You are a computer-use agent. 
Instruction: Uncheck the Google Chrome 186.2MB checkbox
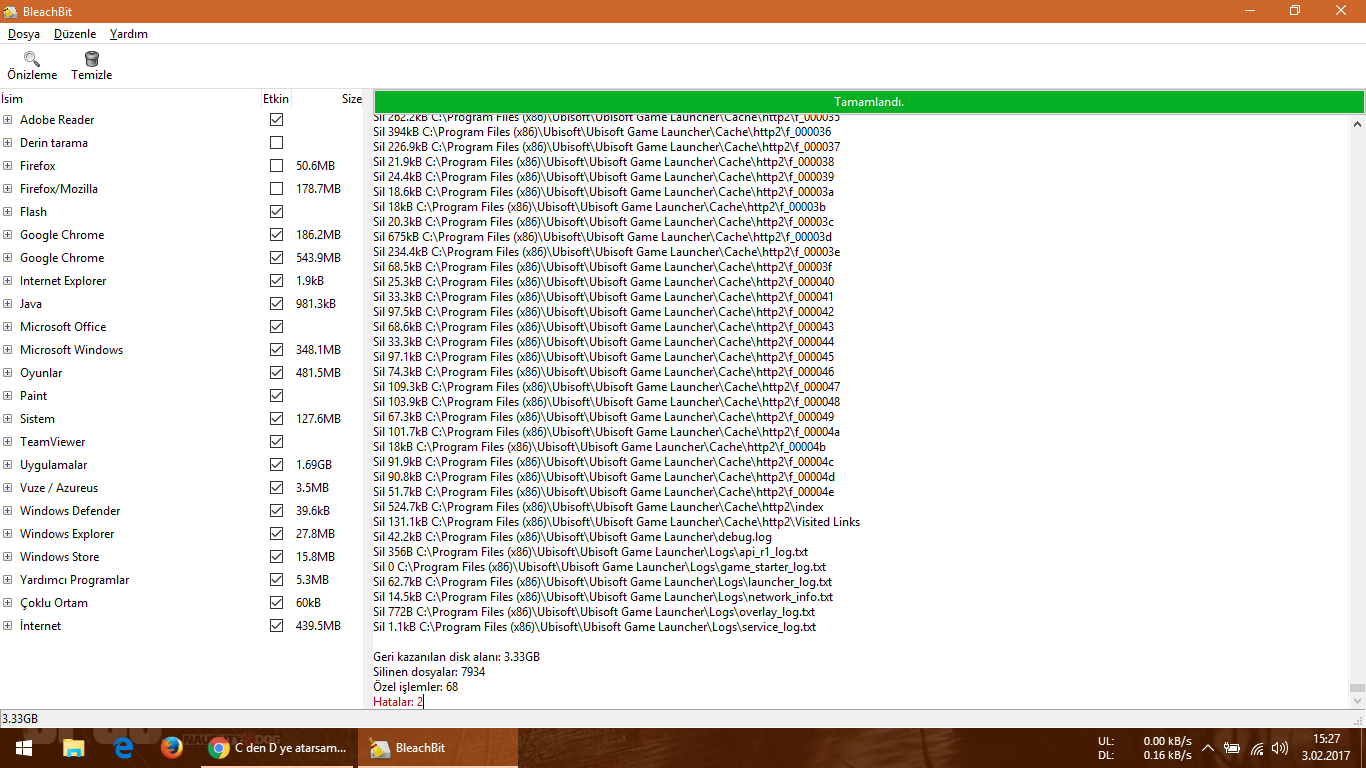276,235
